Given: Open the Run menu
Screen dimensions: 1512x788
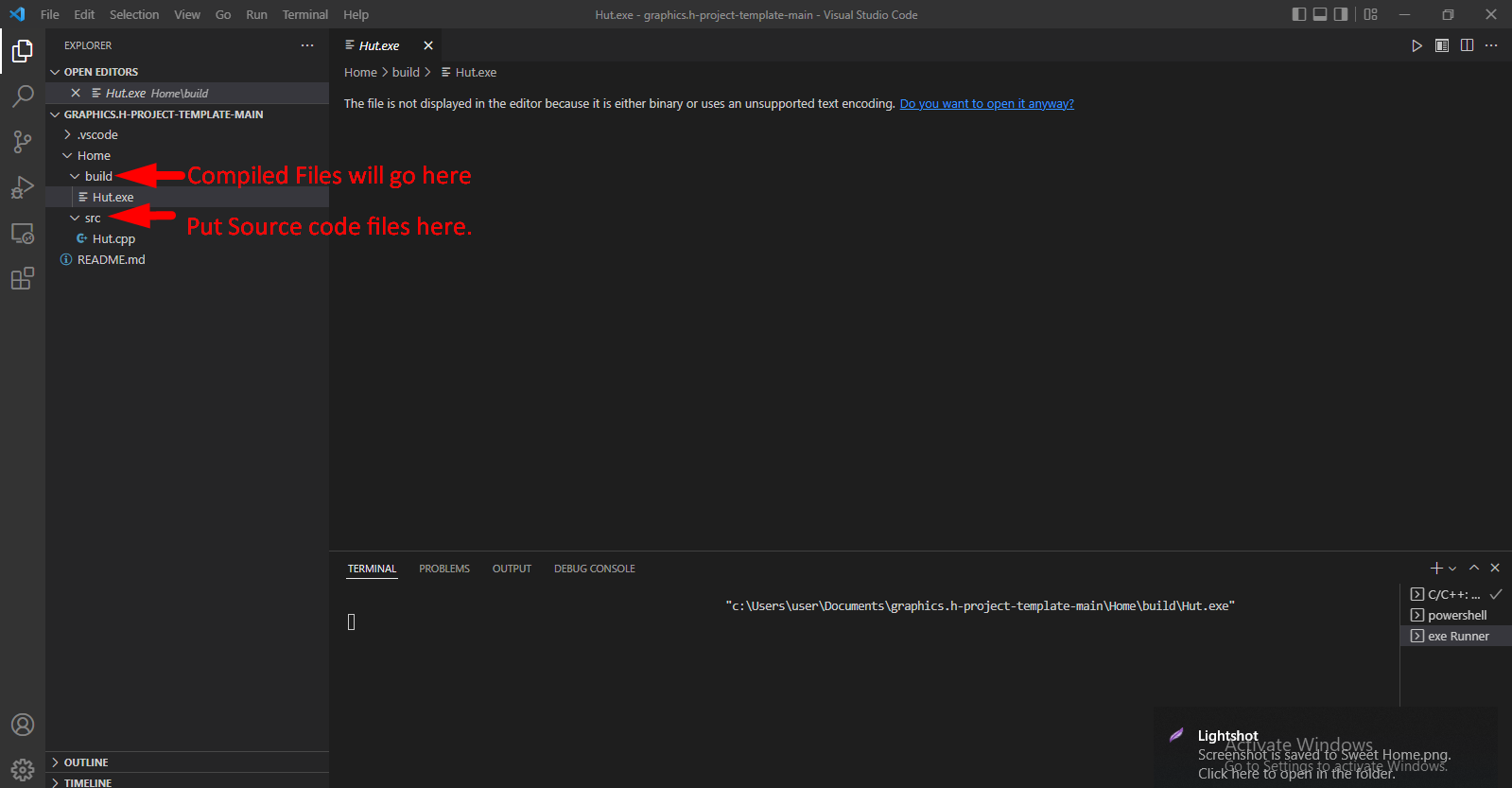Looking at the screenshot, I should (256, 14).
